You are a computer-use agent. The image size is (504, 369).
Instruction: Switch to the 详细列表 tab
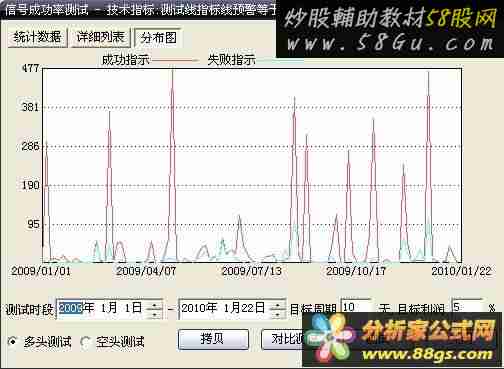[100, 37]
